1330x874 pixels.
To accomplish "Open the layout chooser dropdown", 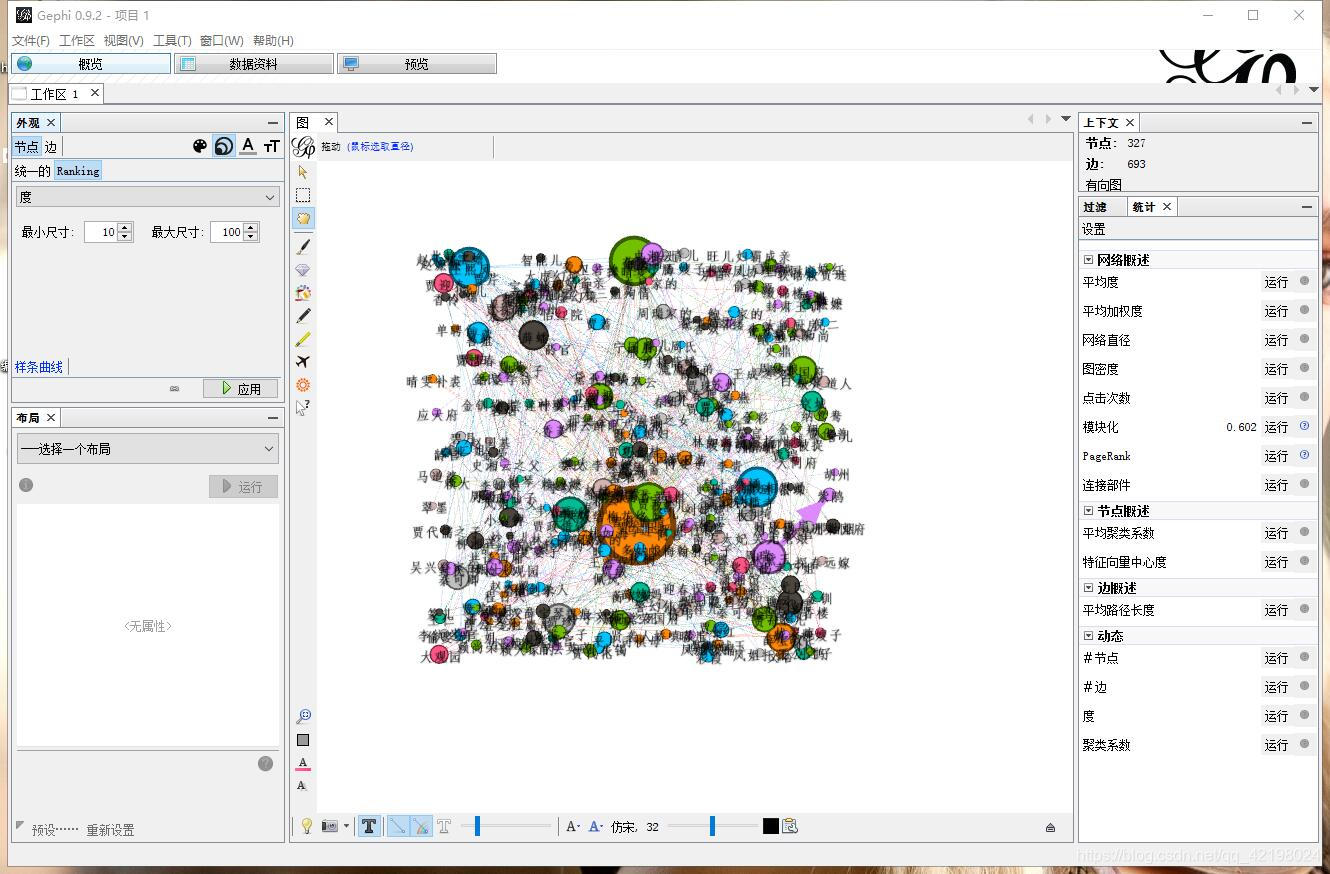I will tap(148, 449).
